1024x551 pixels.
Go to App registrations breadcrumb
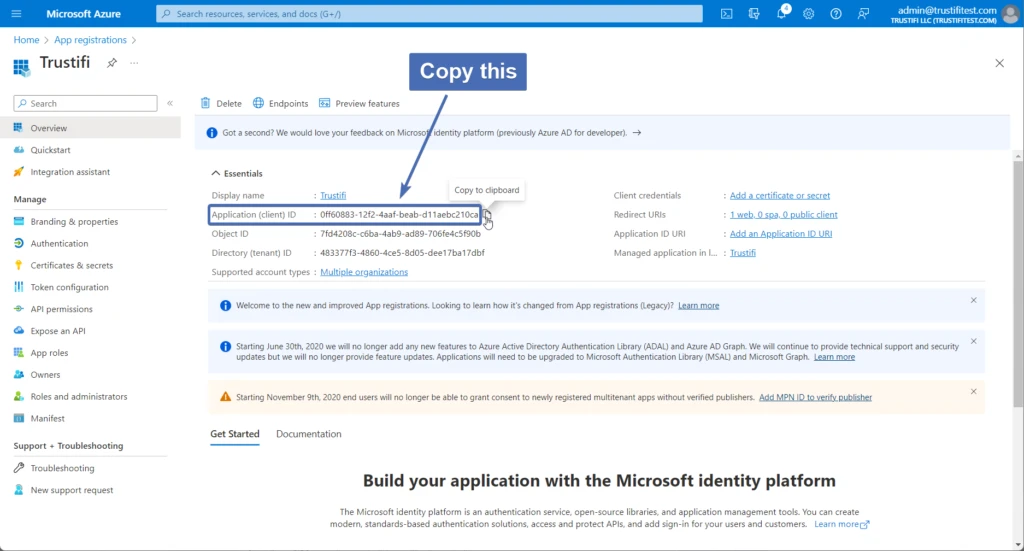(x=90, y=40)
